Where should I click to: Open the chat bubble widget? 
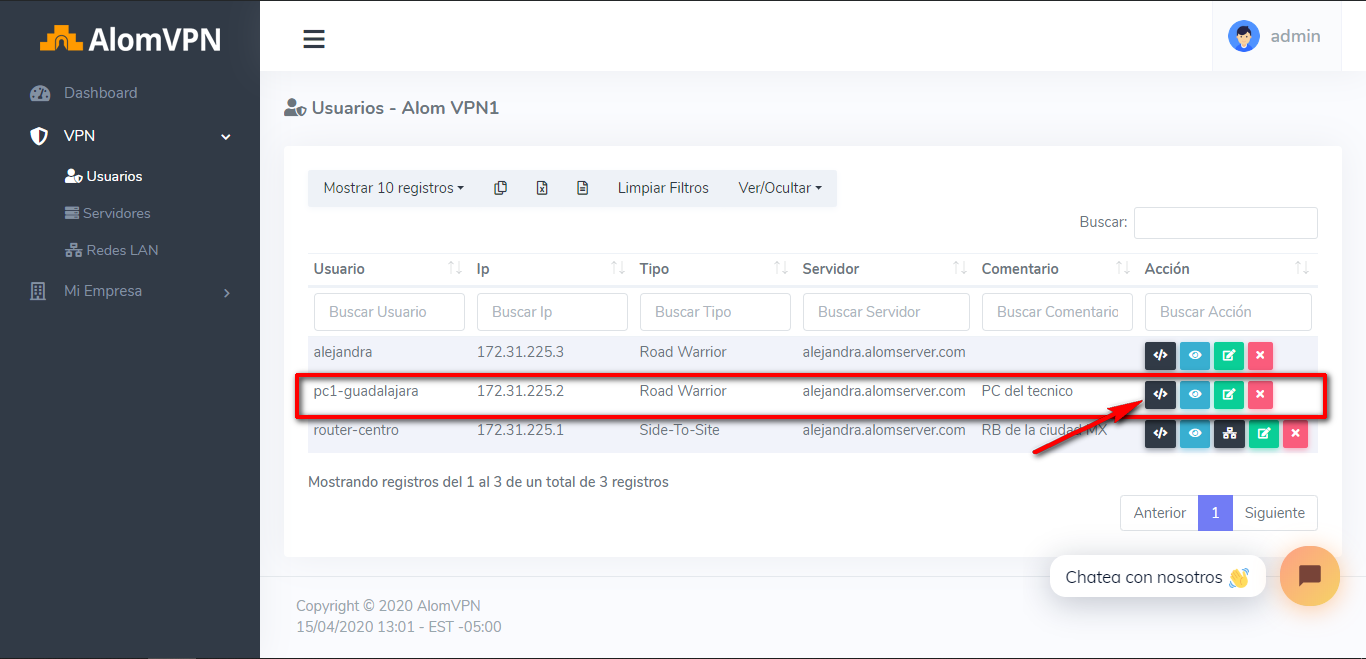click(x=1309, y=576)
